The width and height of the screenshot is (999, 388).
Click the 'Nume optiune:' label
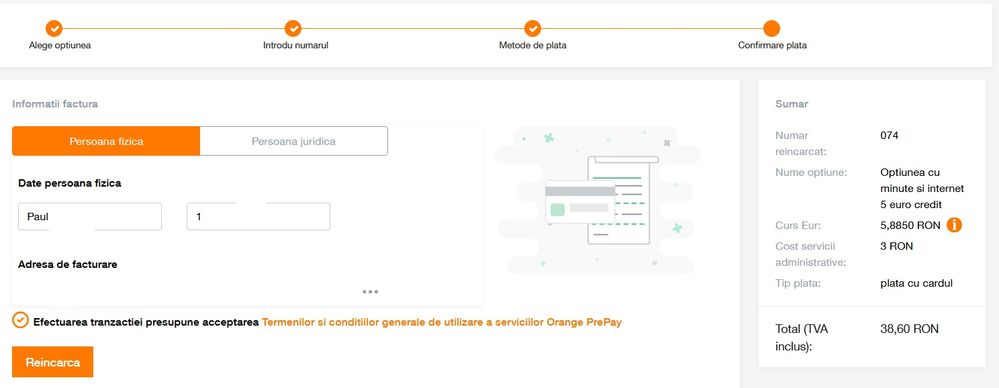coord(811,173)
